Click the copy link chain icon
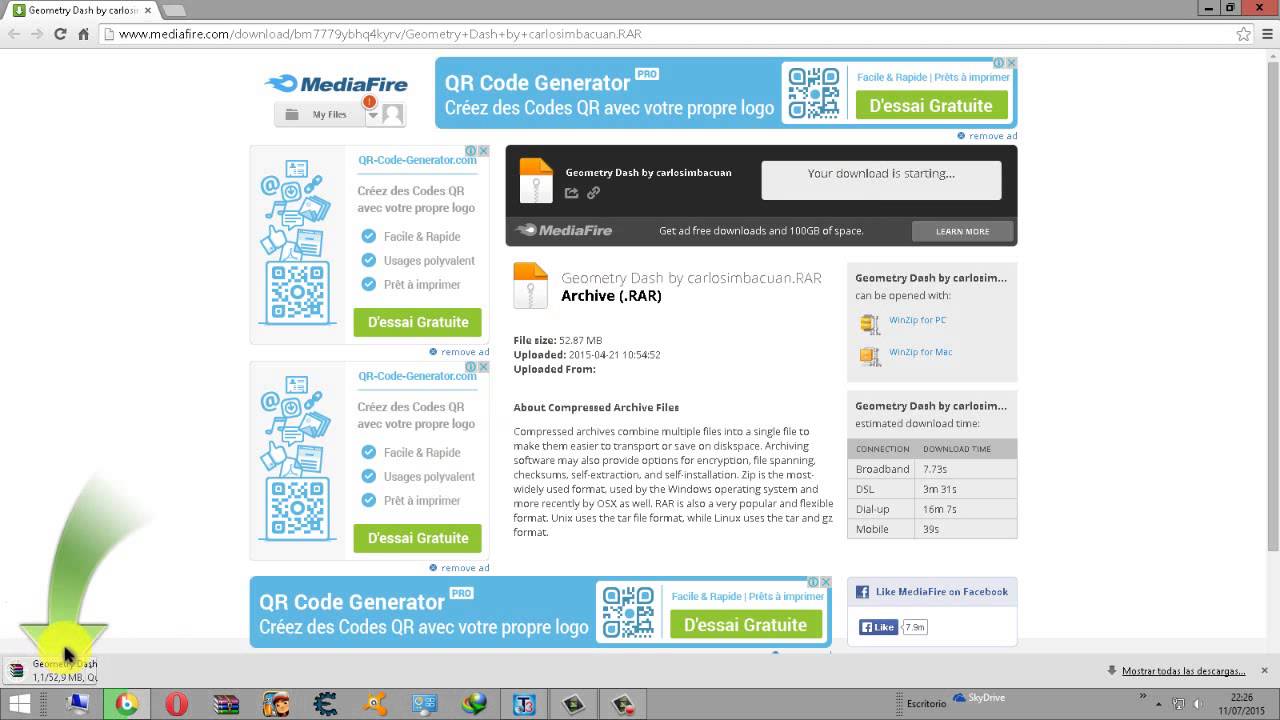 [x=593, y=193]
